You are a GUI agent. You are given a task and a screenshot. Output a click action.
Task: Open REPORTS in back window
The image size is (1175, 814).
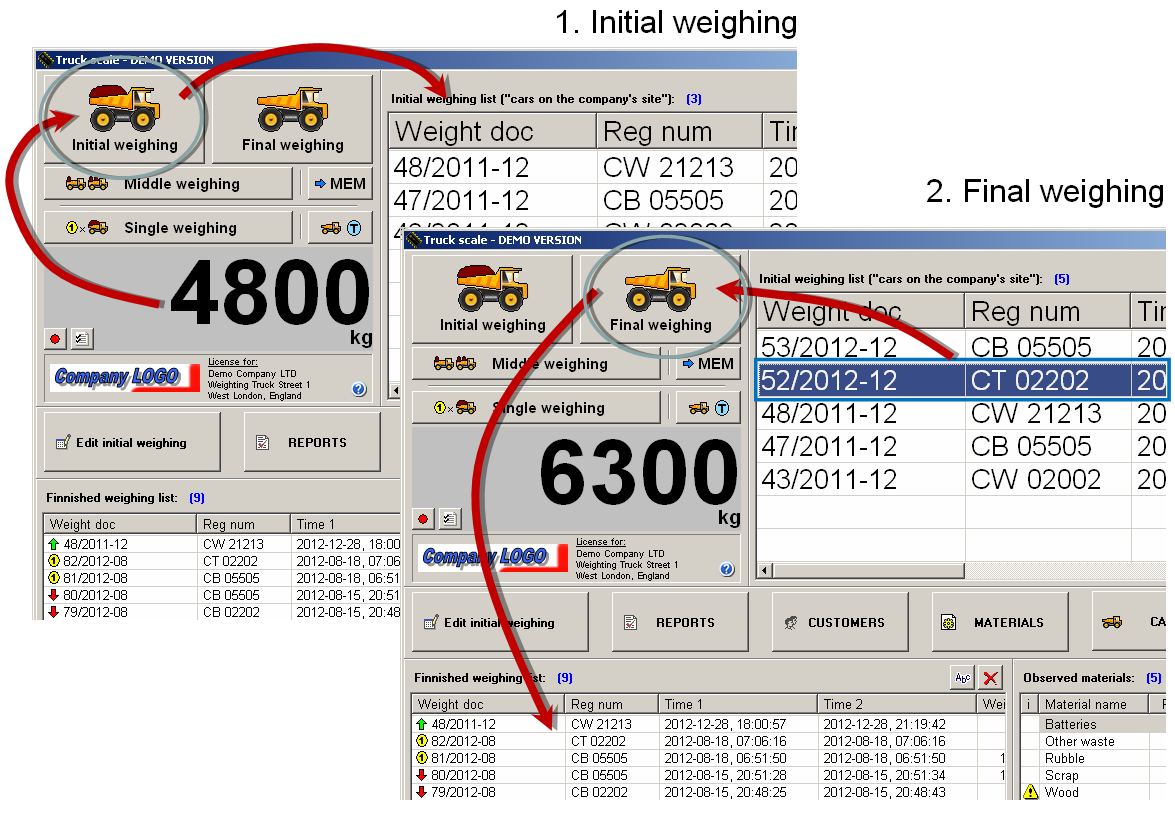coord(312,442)
